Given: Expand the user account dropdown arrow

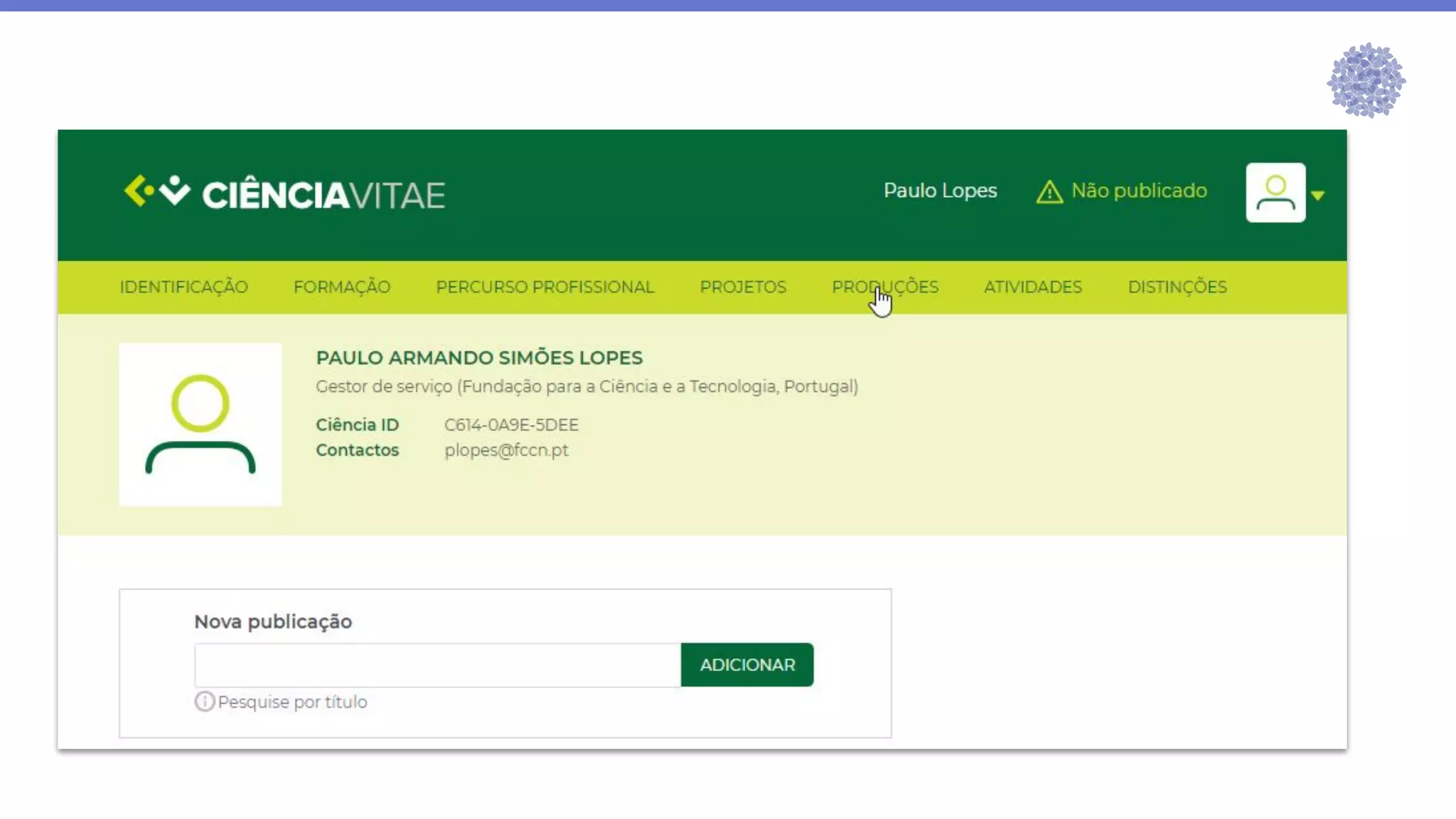Looking at the screenshot, I should pyautogui.click(x=1318, y=195).
